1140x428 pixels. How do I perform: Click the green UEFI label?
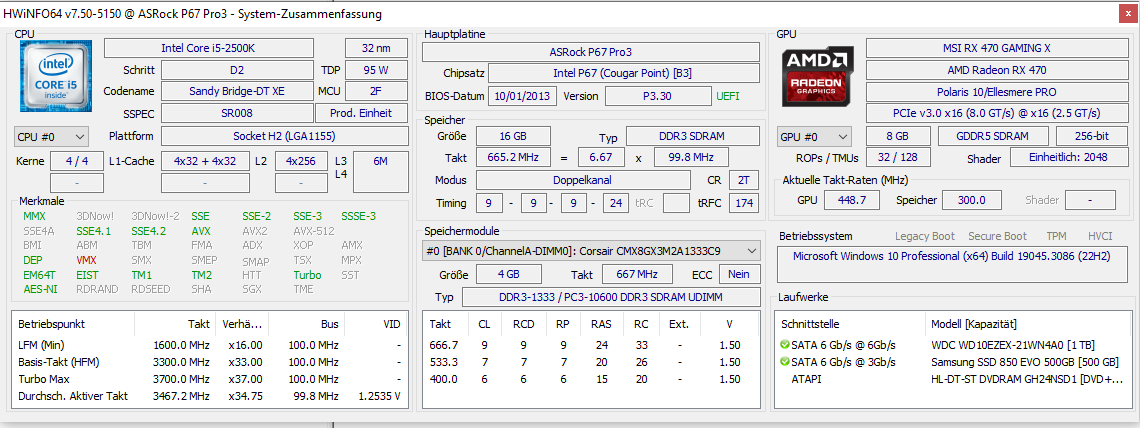728,96
